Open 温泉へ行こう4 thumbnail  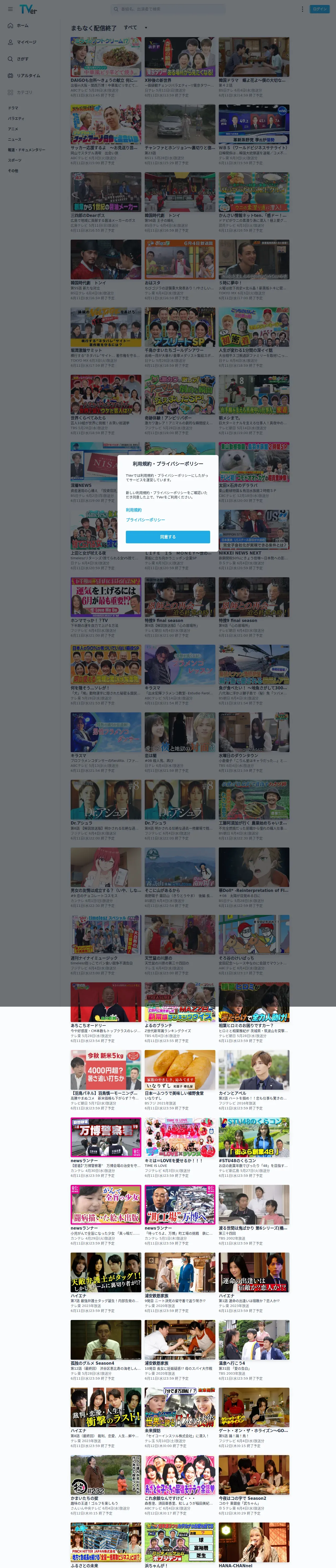pos(254,1340)
